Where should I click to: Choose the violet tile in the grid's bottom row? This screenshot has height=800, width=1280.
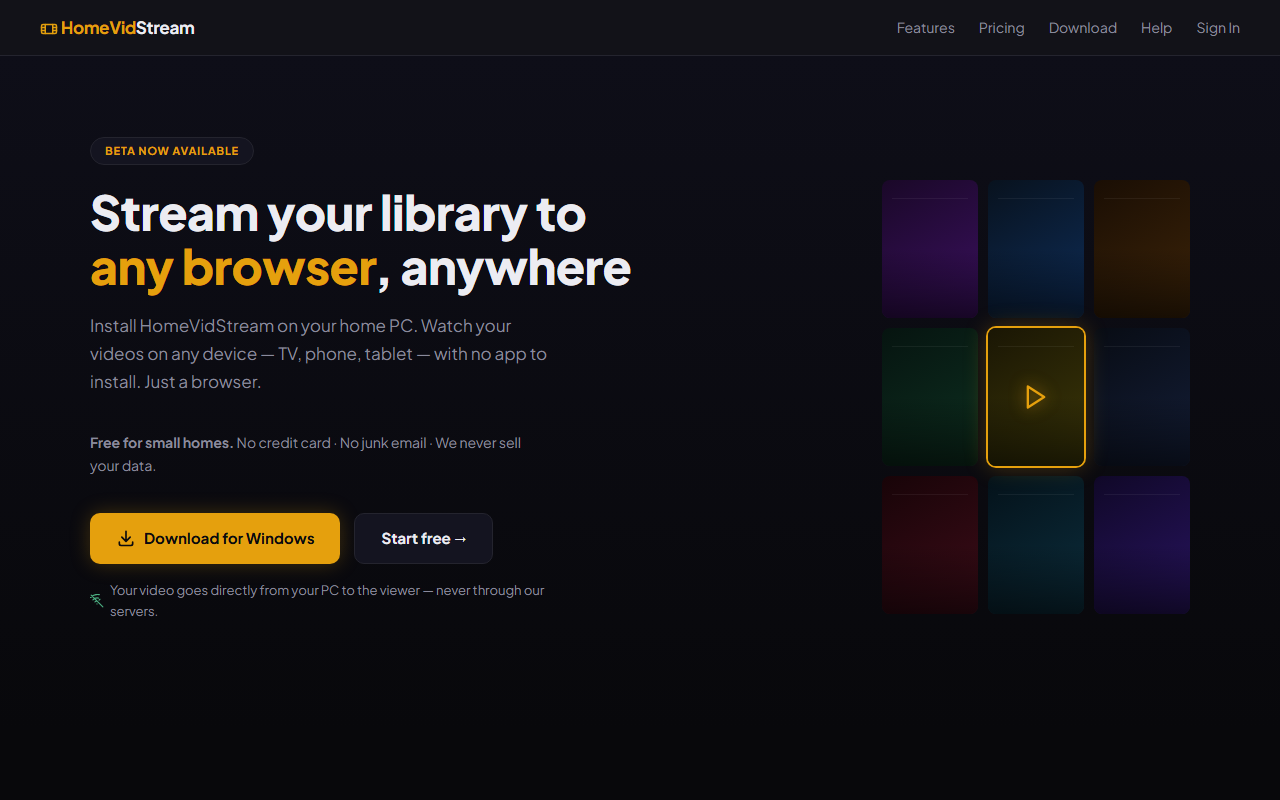point(1142,545)
